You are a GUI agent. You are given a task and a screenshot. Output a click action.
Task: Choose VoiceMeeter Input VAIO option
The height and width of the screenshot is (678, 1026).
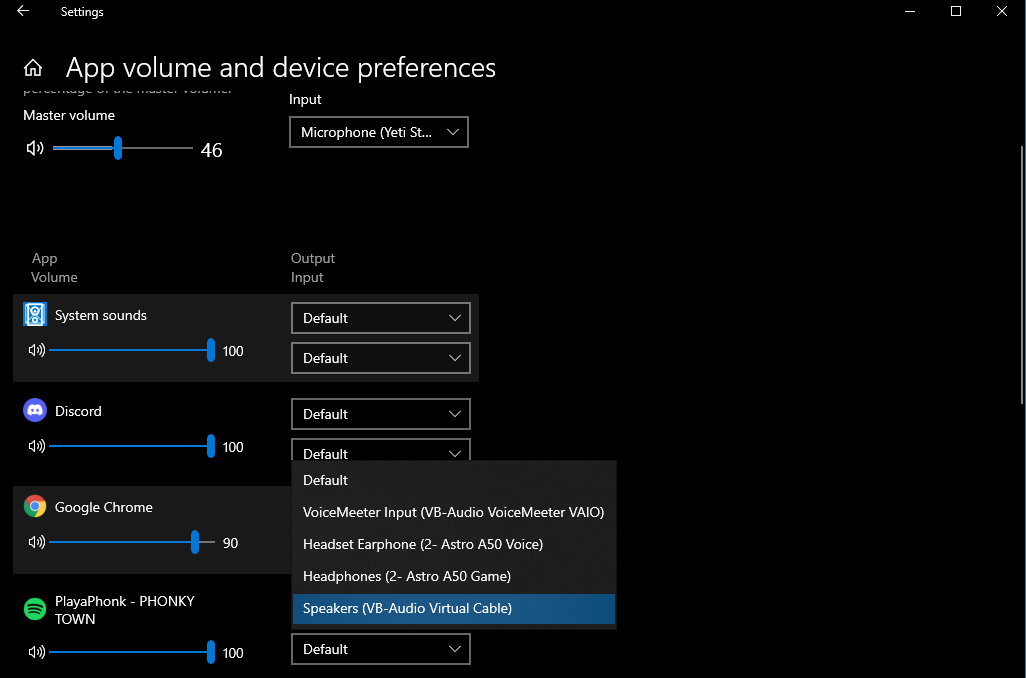[453, 512]
